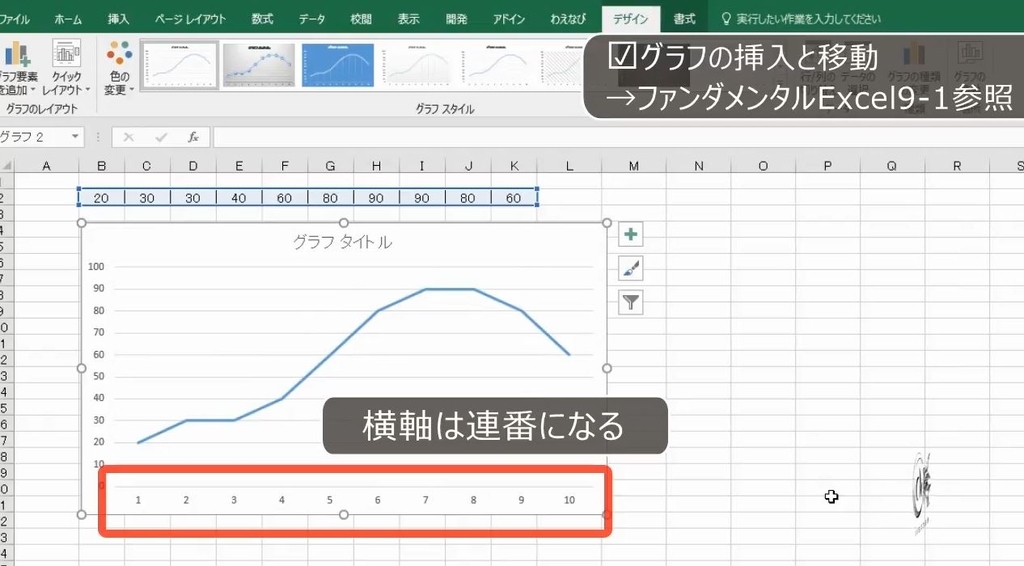
Task: Switch to the アドイン tab
Action: pyautogui.click(x=509, y=19)
